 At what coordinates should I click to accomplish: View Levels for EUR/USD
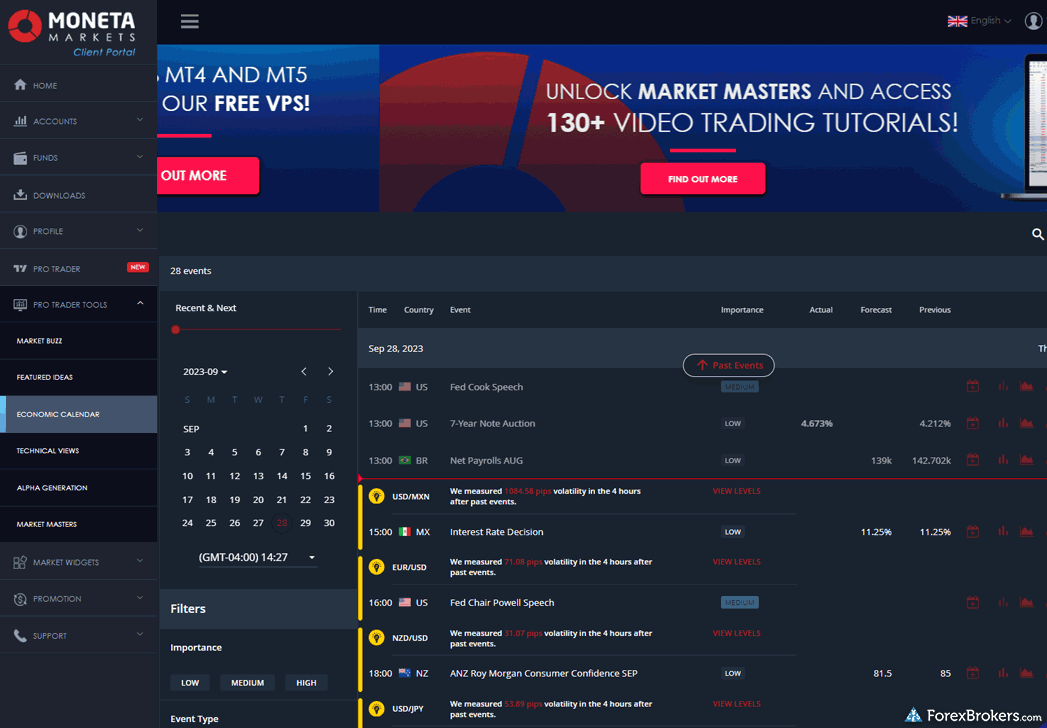[x=737, y=562]
